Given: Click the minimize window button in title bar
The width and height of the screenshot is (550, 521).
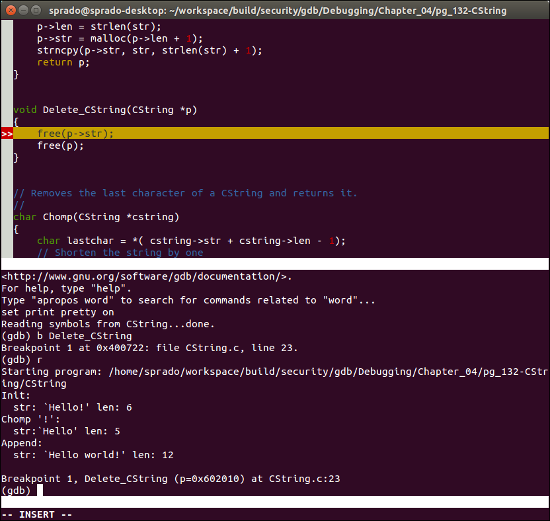Looking at the screenshot, I should (23, 10).
